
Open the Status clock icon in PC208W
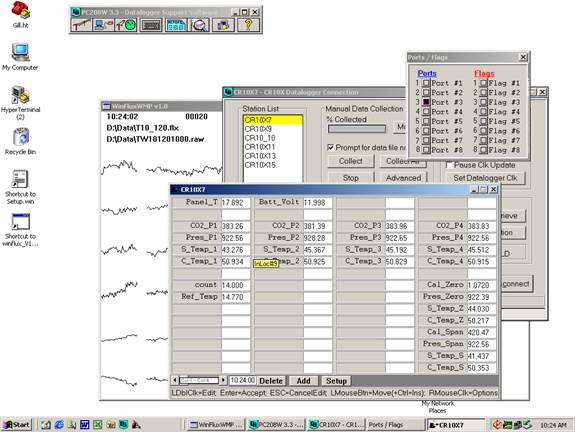point(126,25)
